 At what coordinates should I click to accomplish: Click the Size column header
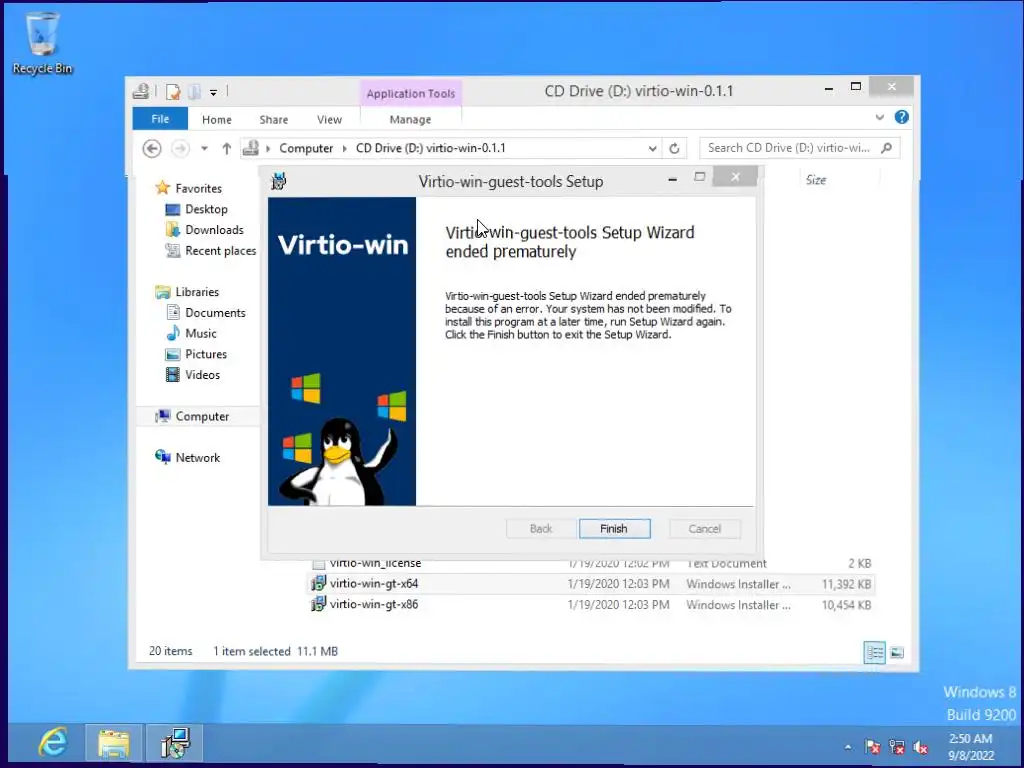coord(816,180)
